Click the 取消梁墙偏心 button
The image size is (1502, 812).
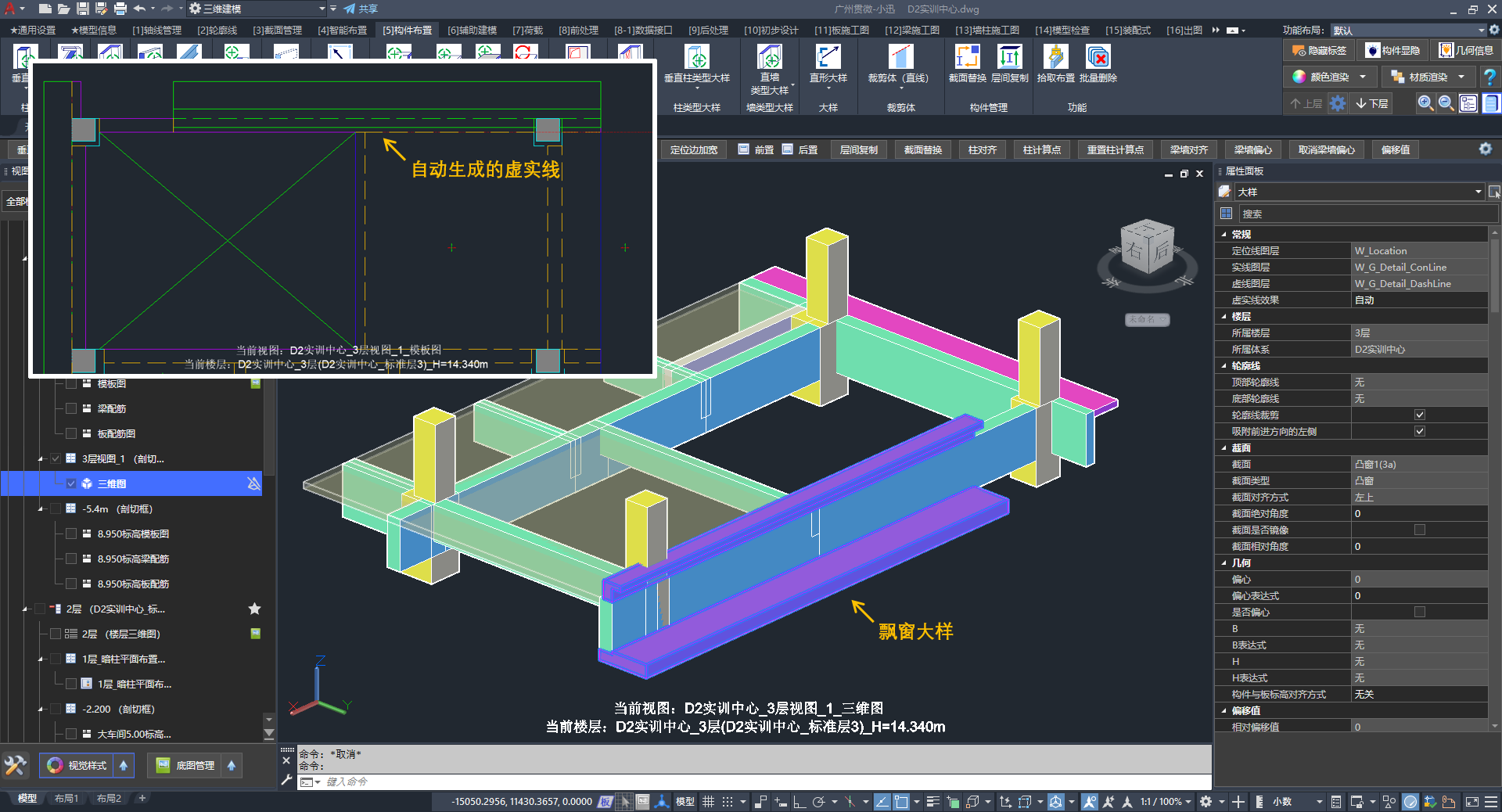(x=1327, y=149)
